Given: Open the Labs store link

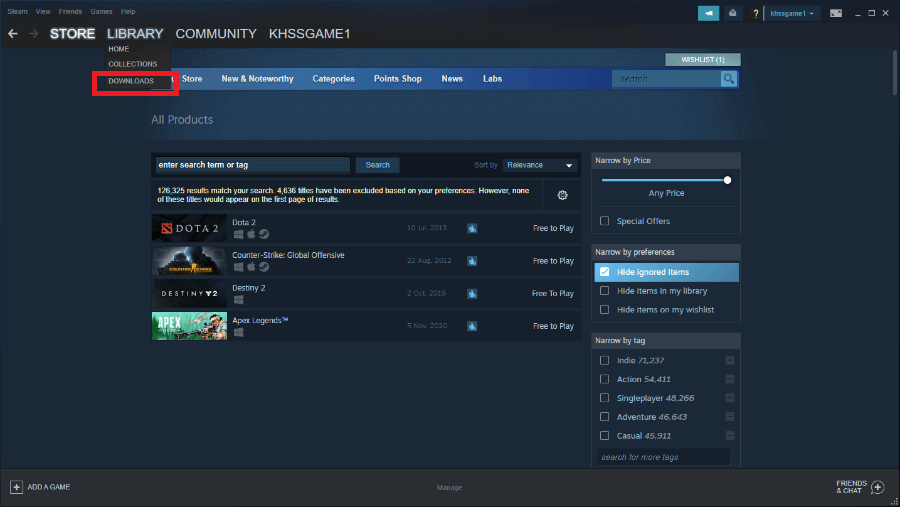Looking at the screenshot, I should (492, 79).
